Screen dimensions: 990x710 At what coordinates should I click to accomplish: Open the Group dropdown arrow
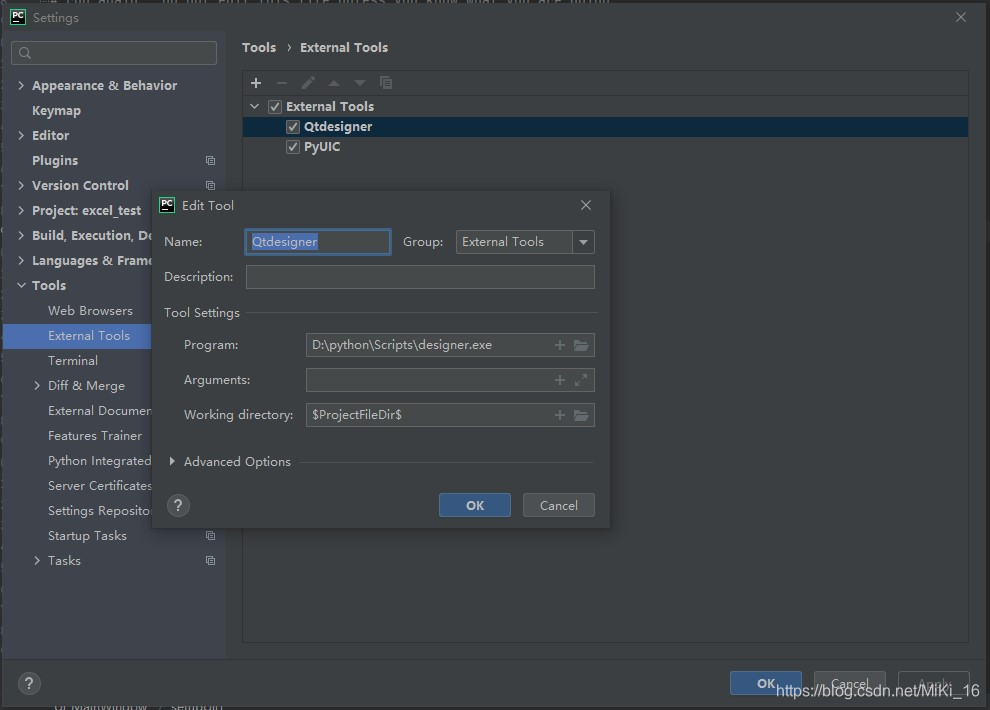click(x=583, y=242)
